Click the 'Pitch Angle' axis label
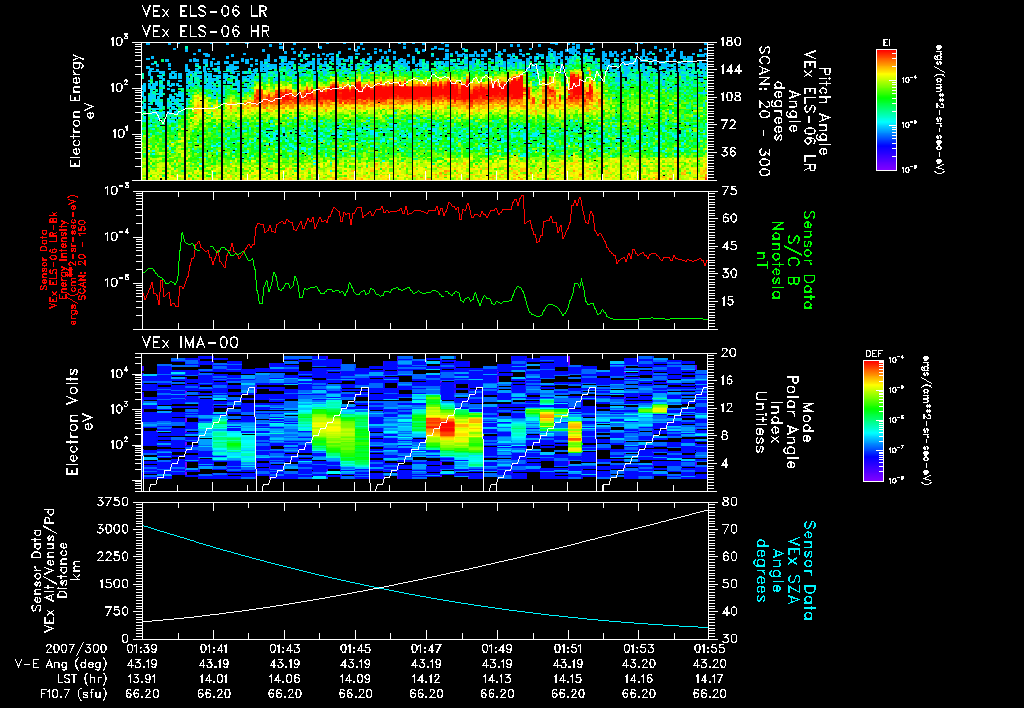The height and width of the screenshot is (708, 1024). [x=825, y=111]
